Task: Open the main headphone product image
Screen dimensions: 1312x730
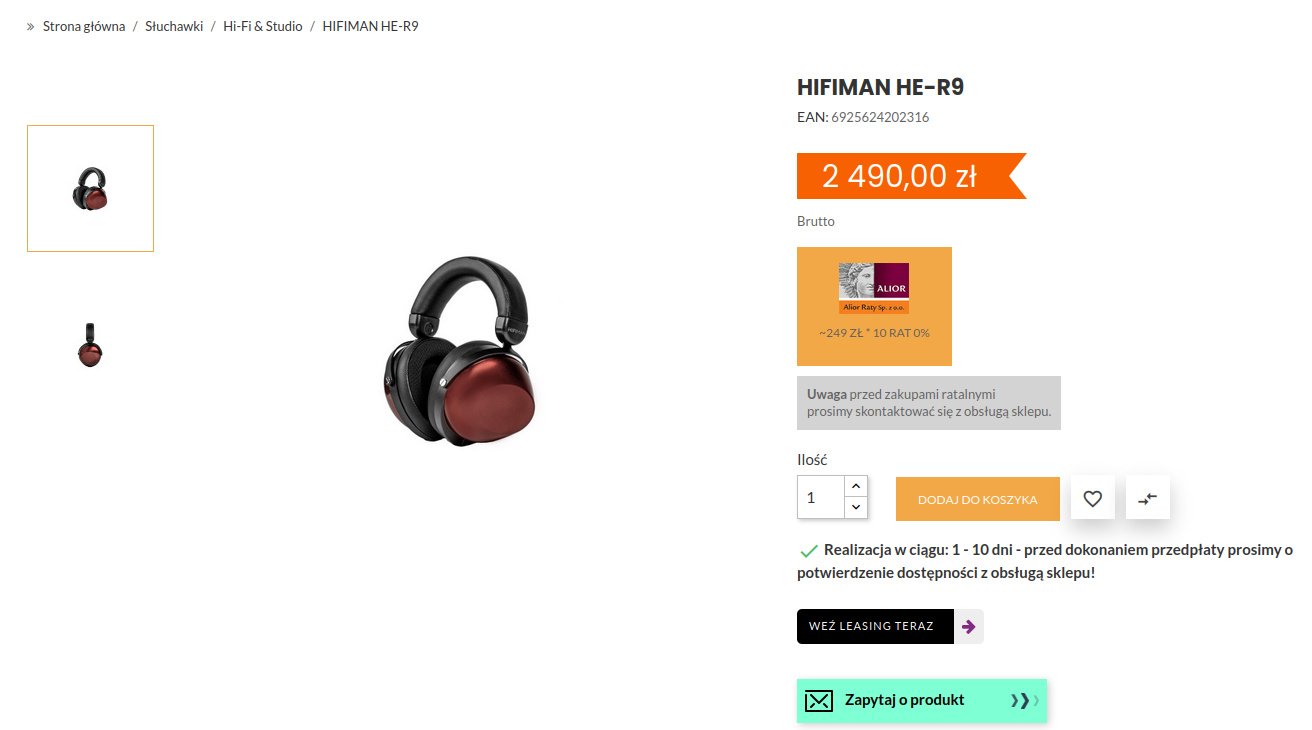Action: pyautogui.click(x=461, y=350)
